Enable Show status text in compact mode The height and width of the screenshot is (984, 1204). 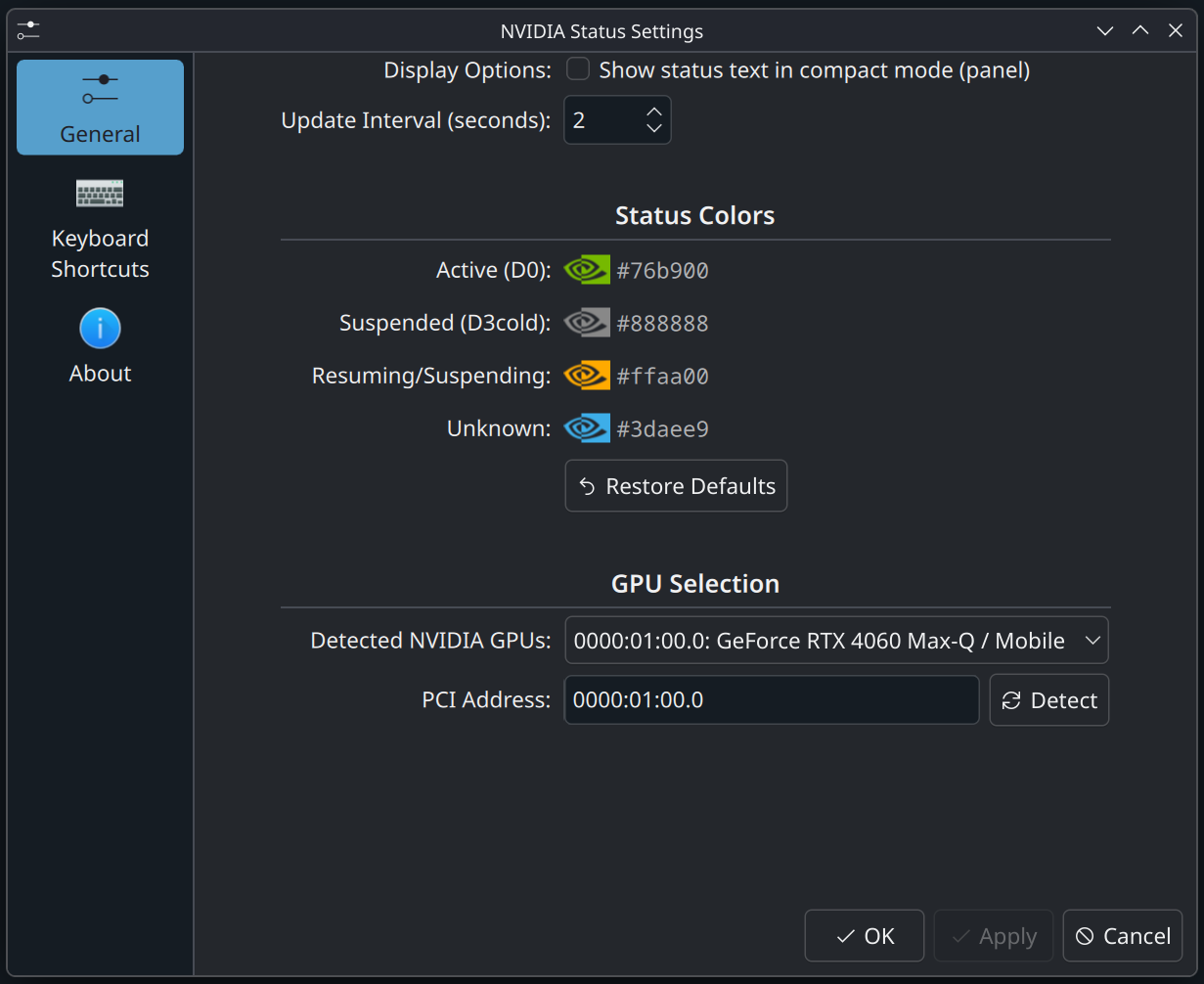point(578,69)
